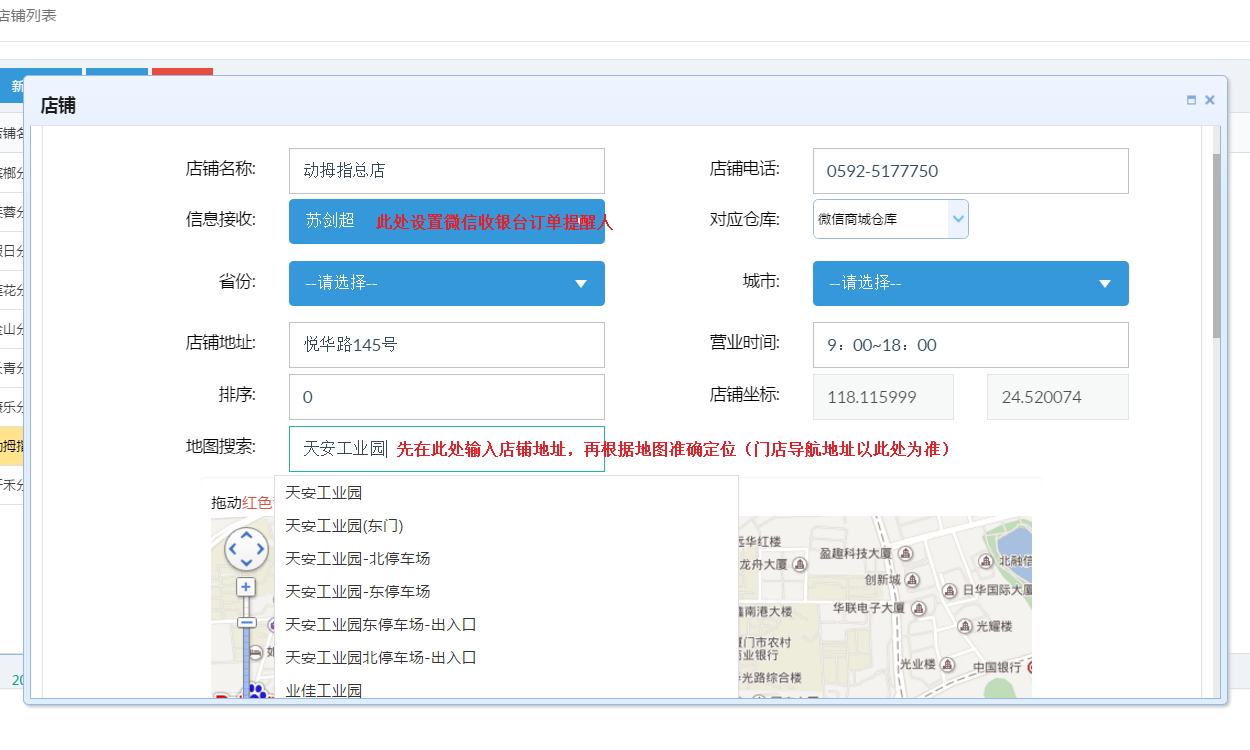Click the latitude field 24.520074

tap(1057, 397)
